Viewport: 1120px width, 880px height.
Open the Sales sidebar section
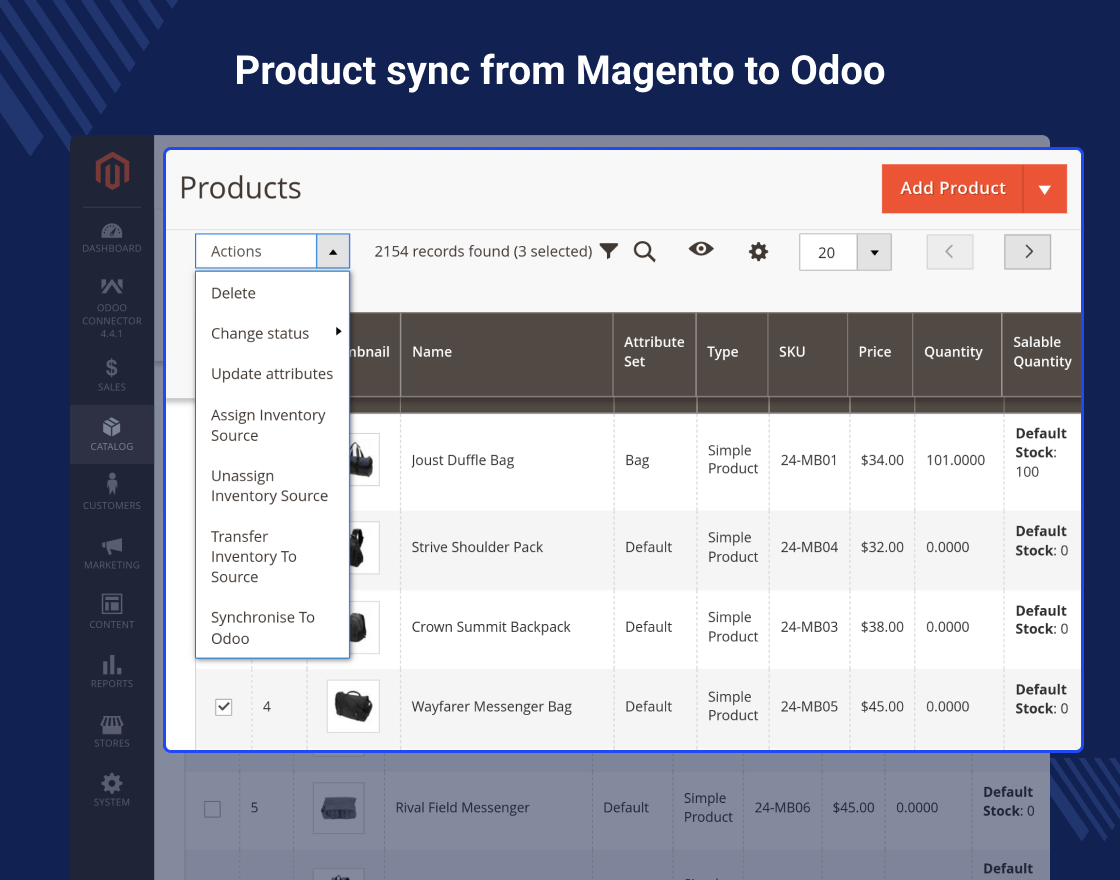112,375
